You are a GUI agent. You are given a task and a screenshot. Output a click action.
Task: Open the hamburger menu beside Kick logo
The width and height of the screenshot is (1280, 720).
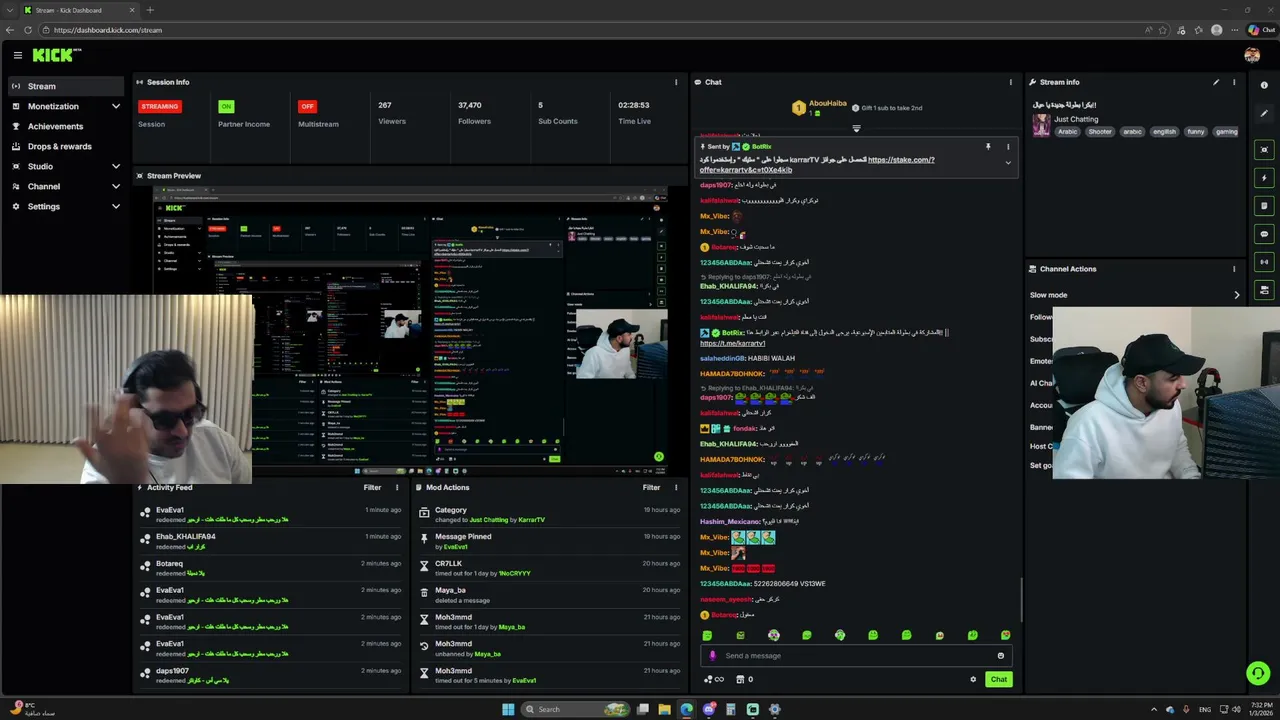[17, 56]
